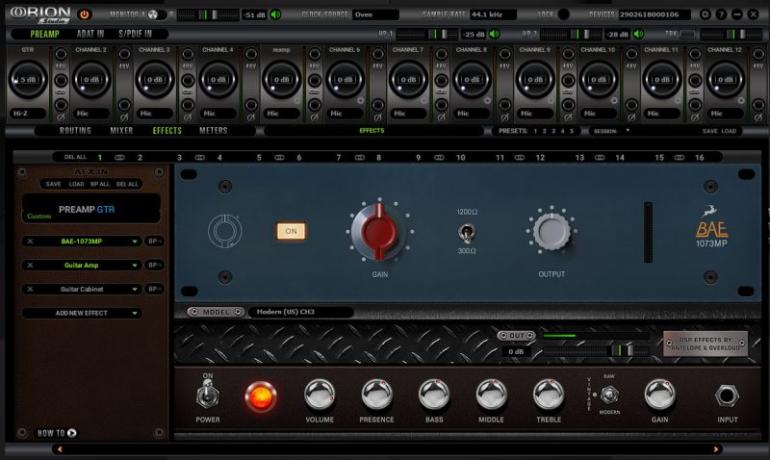Click LOAD in the AFX panel

pos(76,184)
